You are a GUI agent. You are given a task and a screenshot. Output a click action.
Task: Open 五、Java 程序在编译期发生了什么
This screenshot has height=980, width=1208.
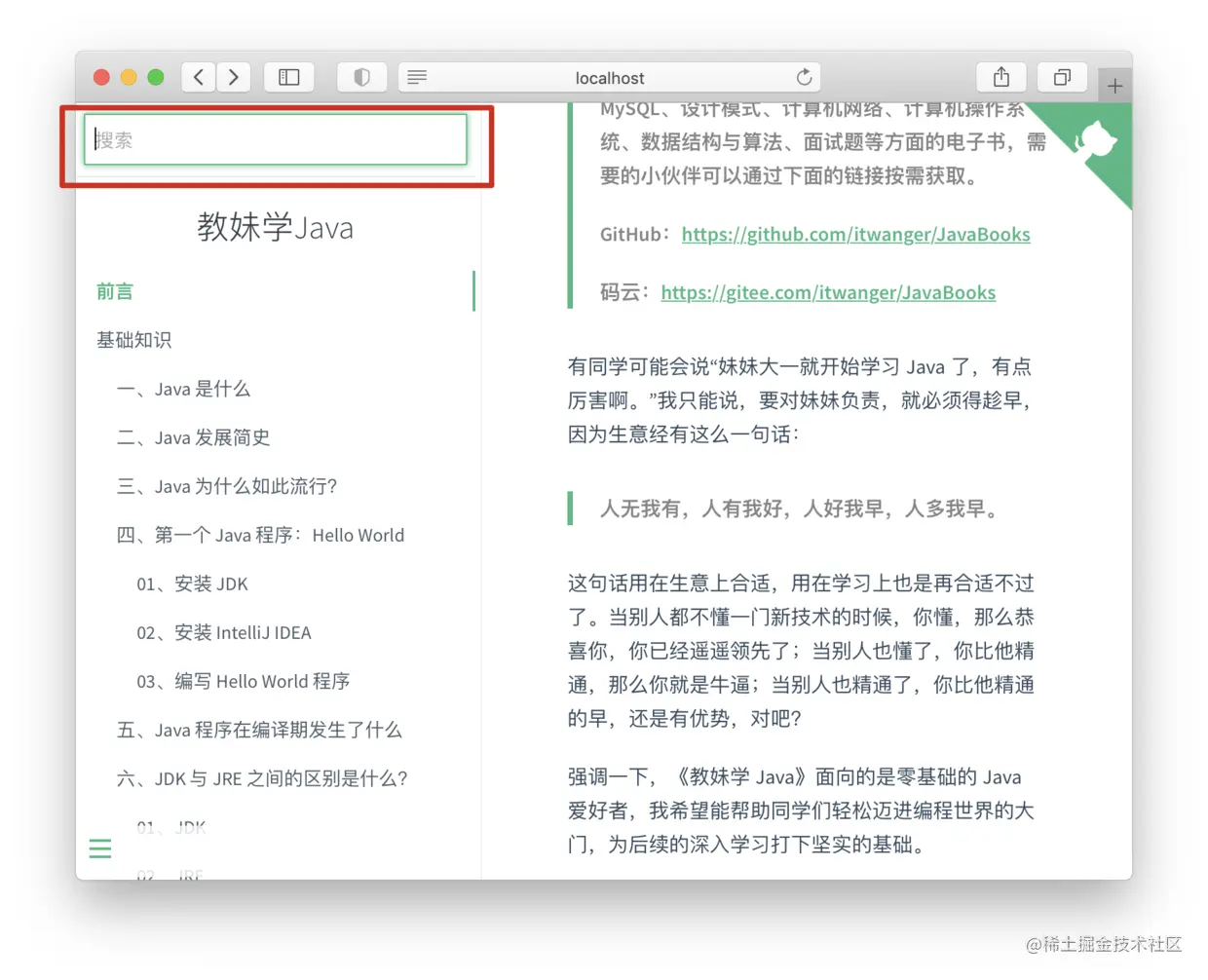(x=259, y=730)
